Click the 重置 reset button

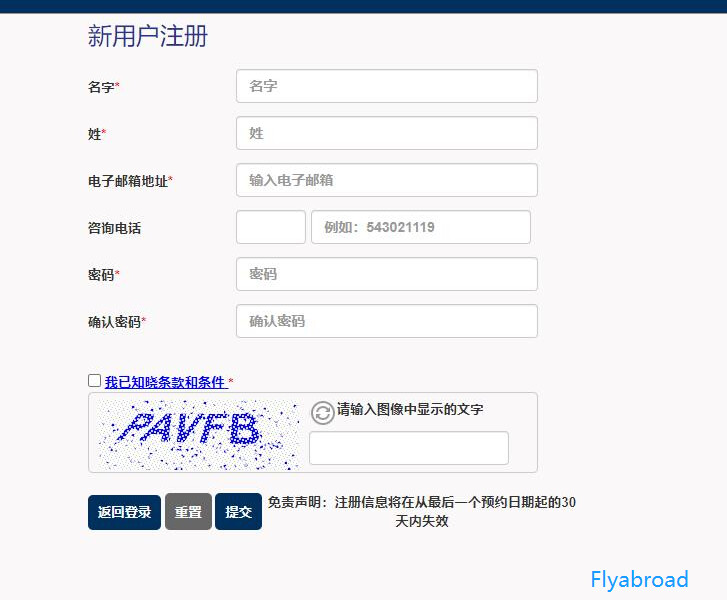point(188,512)
